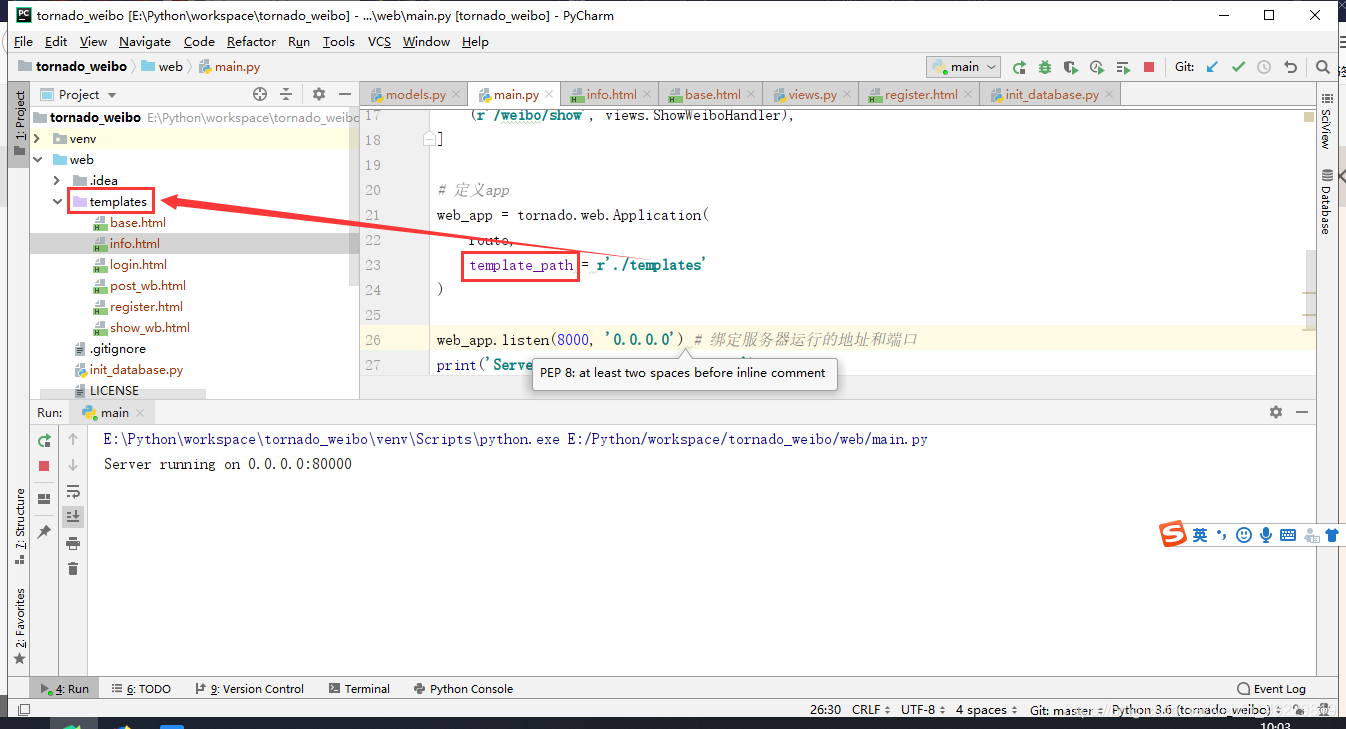The width and height of the screenshot is (1346, 729).
Task: Toggle the SciView side panel
Action: (x=1326, y=122)
